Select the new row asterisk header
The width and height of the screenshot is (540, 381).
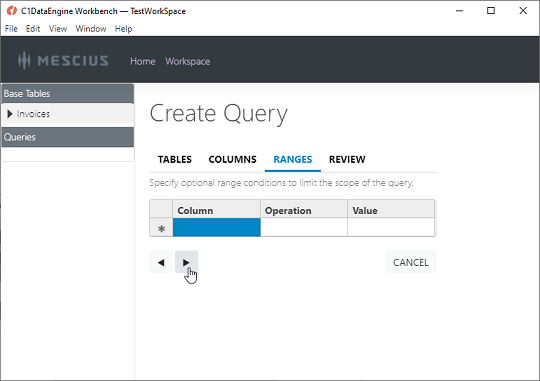(161, 228)
